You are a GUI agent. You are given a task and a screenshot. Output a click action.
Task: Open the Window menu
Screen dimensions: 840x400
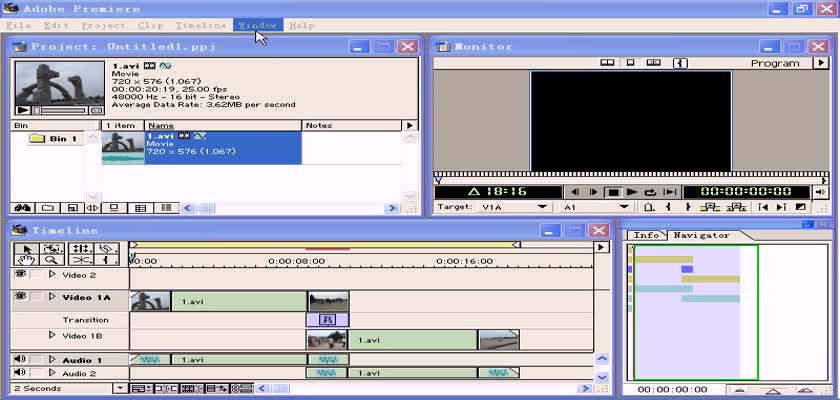tap(258, 25)
